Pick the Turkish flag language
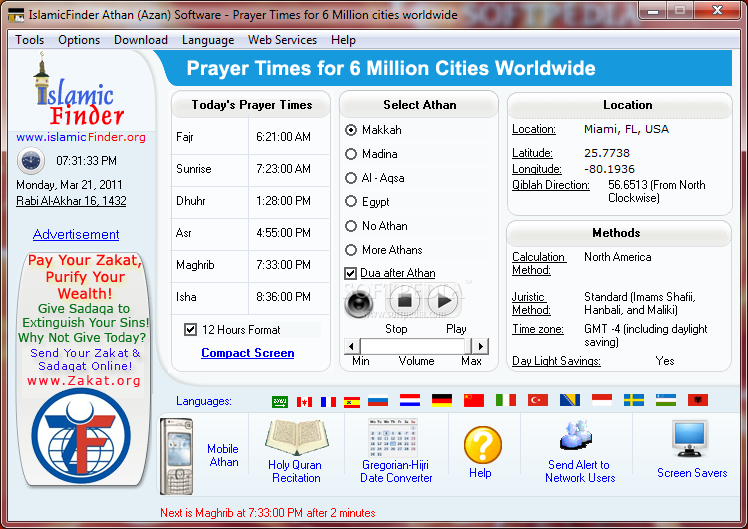Screen dimensions: 748x529 click(x=538, y=400)
